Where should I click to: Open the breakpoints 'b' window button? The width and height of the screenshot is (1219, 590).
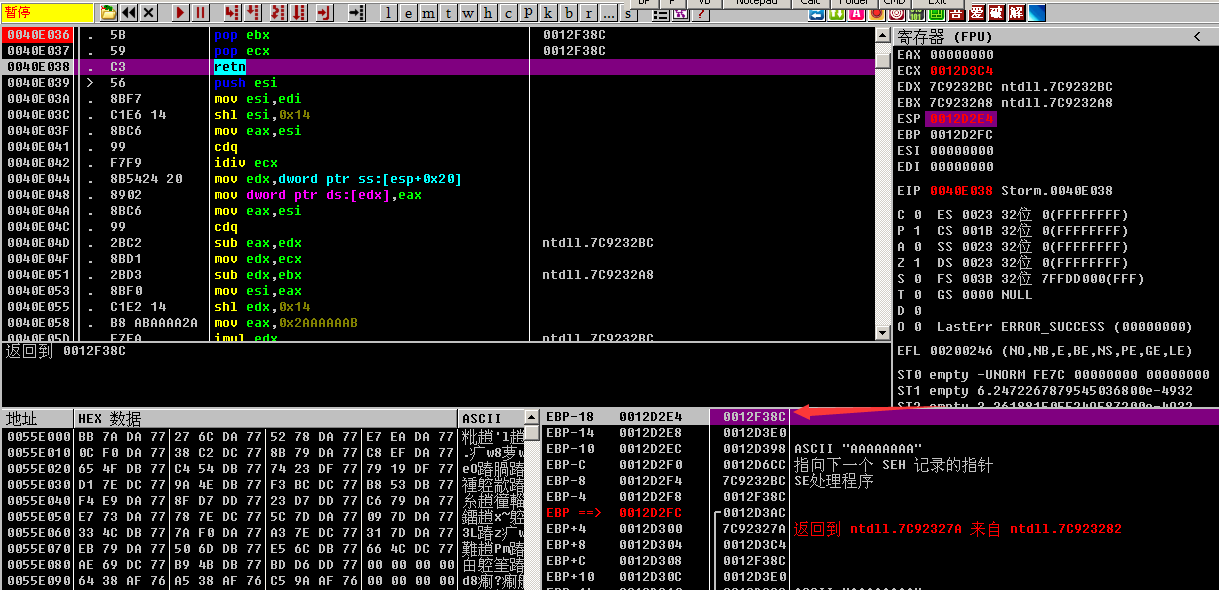pyautogui.click(x=569, y=13)
